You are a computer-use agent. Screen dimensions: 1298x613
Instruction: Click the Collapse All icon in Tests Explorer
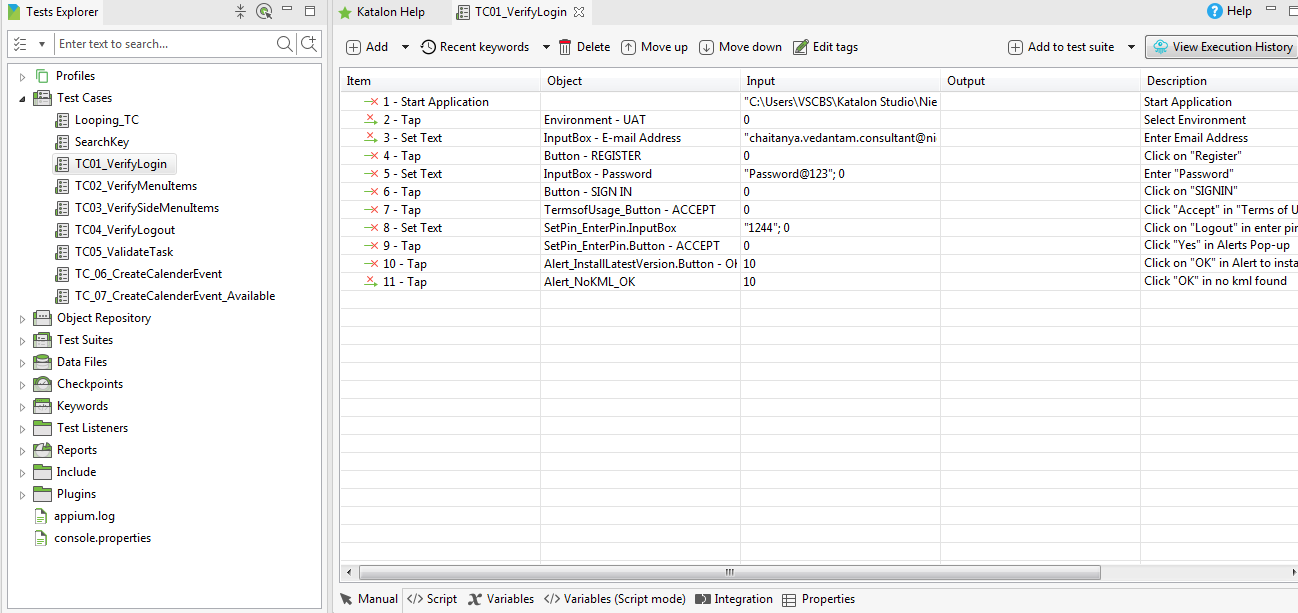(x=240, y=12)
